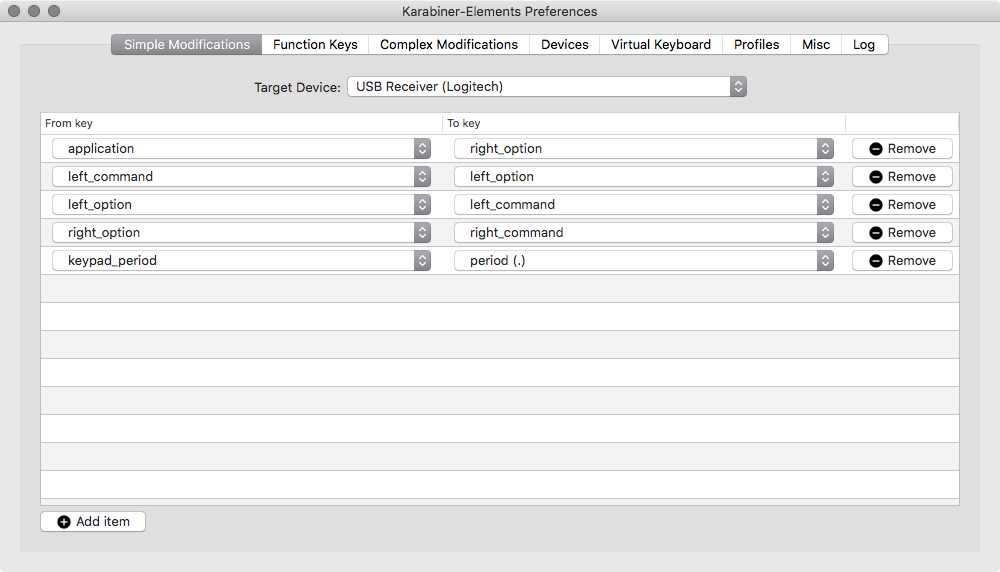Image resolution: width=1000 pixels, height=572 pixels.
Task: Open the Target Device dropdown
Action: click(547, 87)
